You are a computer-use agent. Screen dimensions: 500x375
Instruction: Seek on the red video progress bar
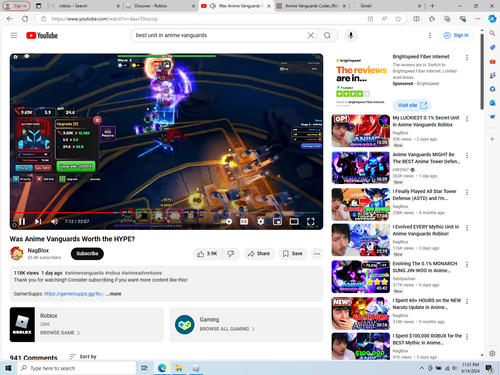pyautogui.click(x=167, y=212)
